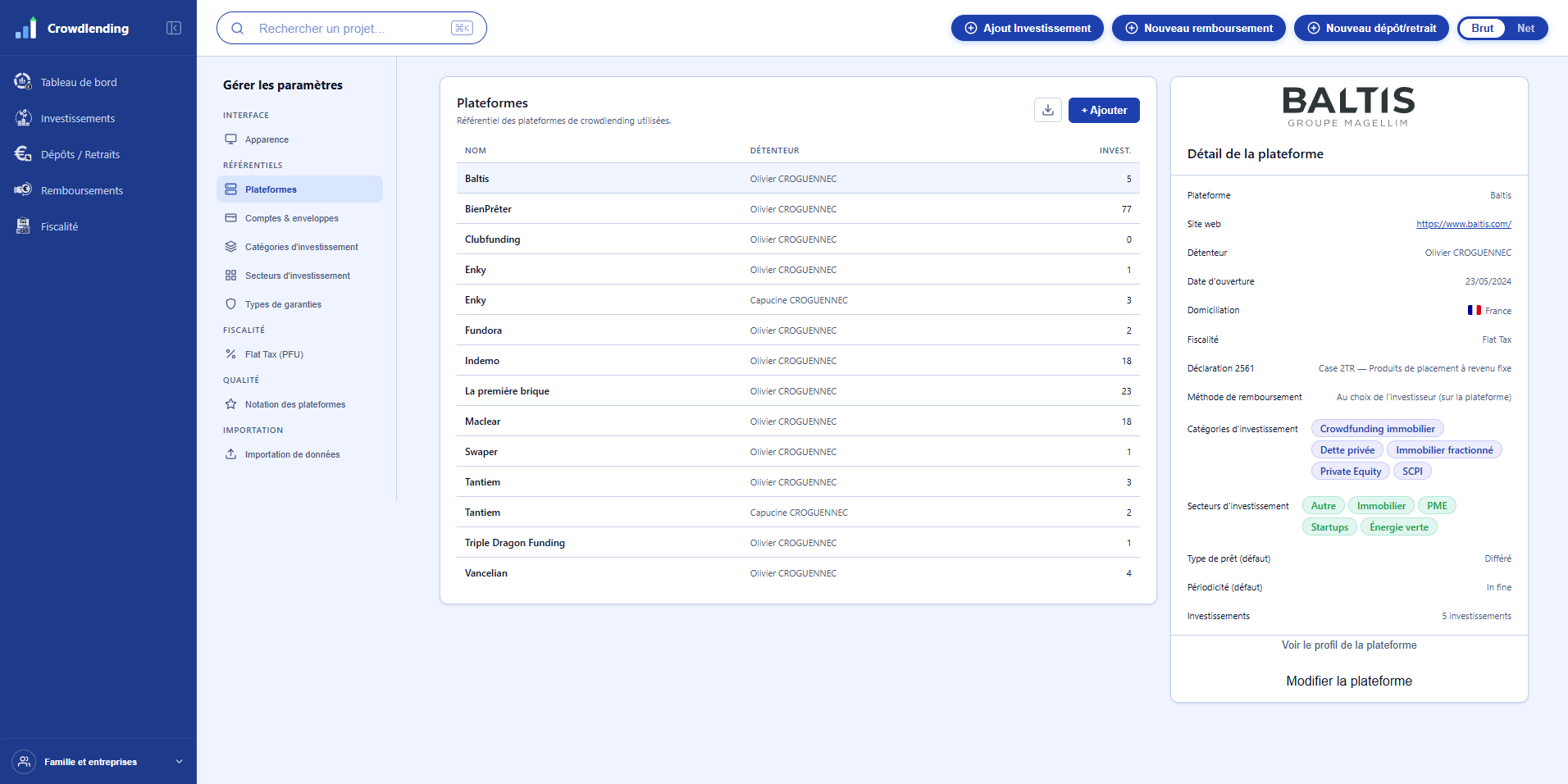Click the Crowdfunding immobilier category tag

click(1378, 429)
